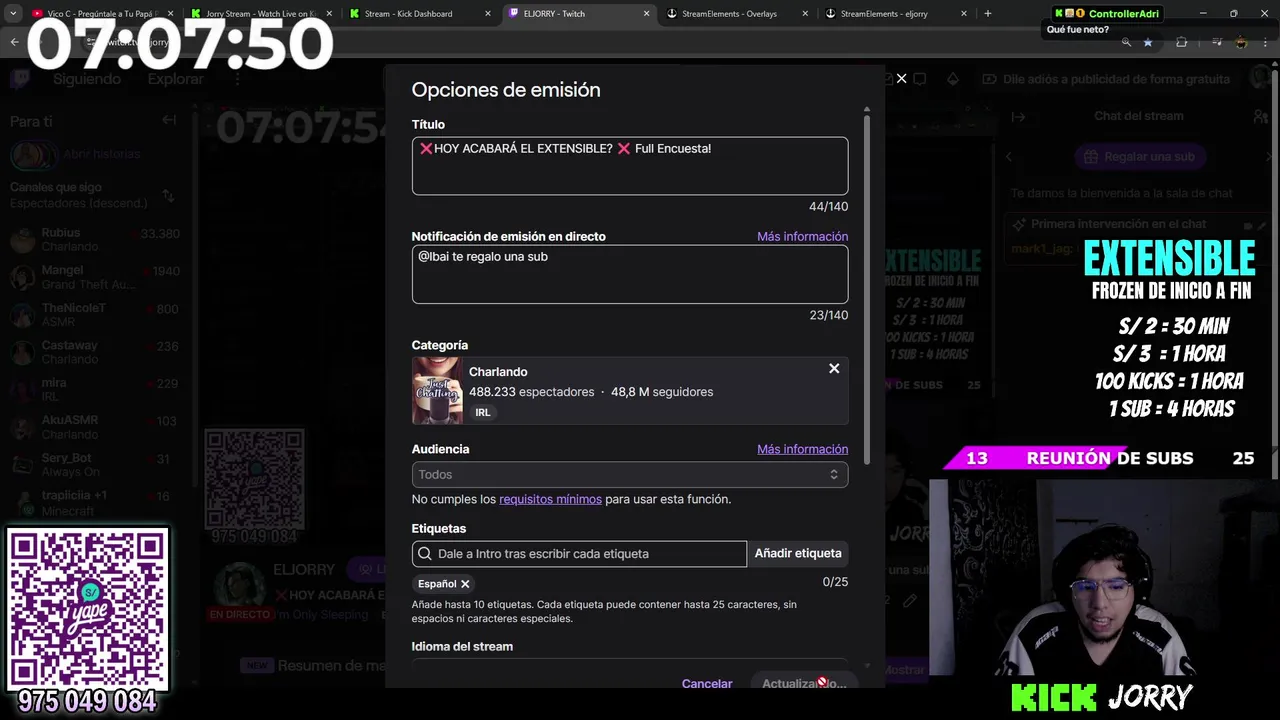Screen dimensions: 1280x720
Task: Click the Título text field
Action: pyautogui.click(x=630, y=166)
